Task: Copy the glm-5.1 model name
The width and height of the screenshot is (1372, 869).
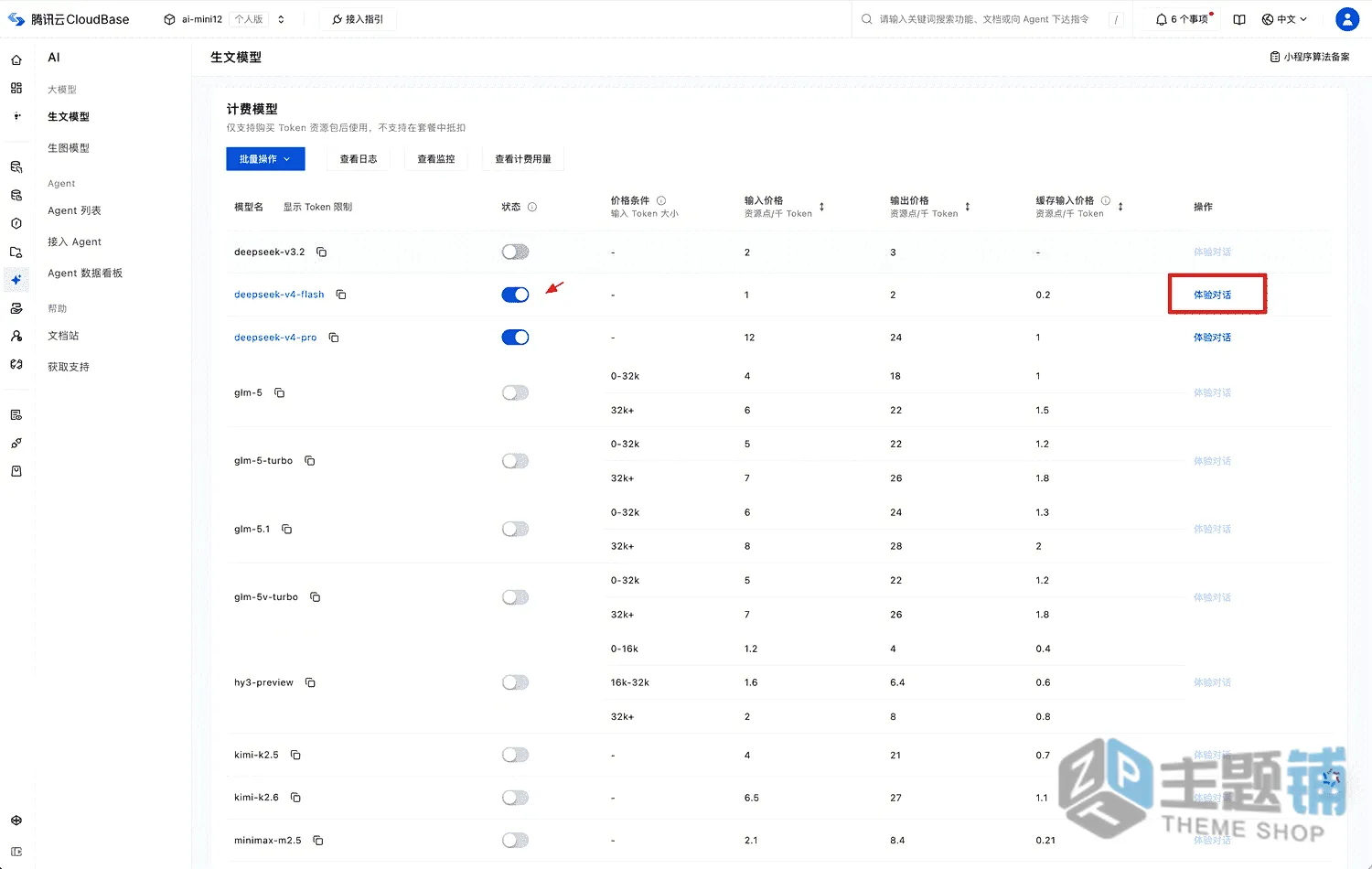Action: point(287,529)
